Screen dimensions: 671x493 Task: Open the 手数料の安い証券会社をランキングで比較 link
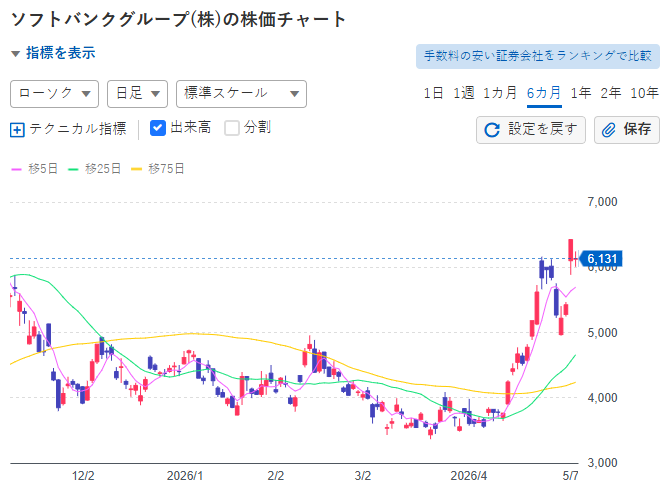pyautogui.click(x=537, y=56)
